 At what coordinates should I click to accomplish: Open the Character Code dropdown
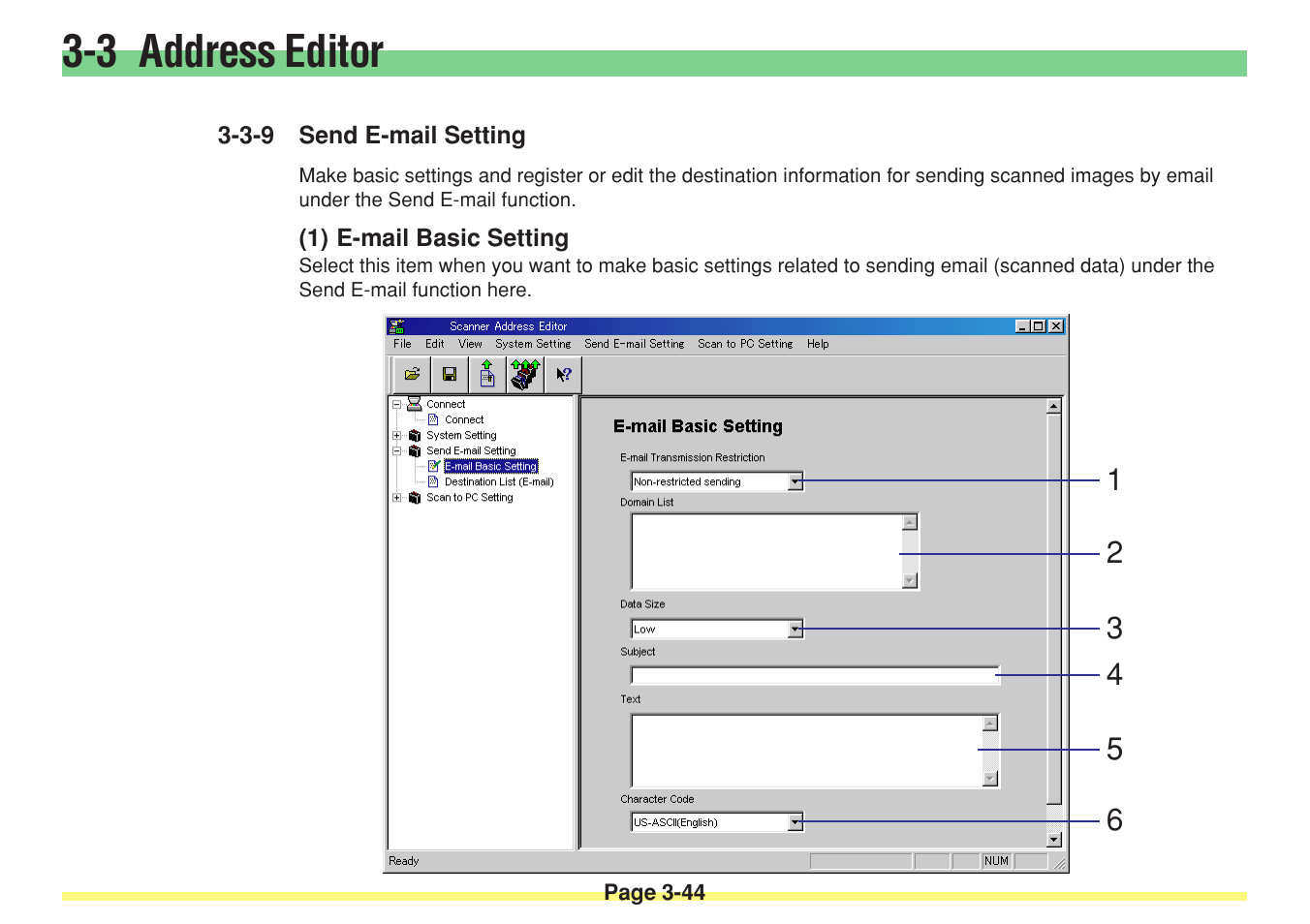(795, 822)
